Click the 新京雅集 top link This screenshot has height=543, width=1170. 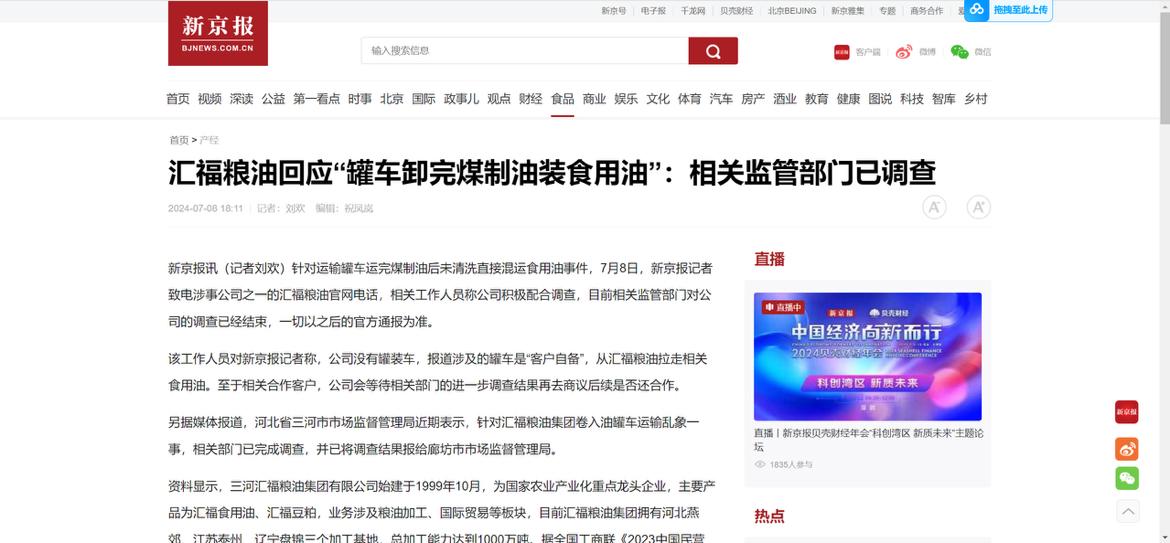coord(848,11)
